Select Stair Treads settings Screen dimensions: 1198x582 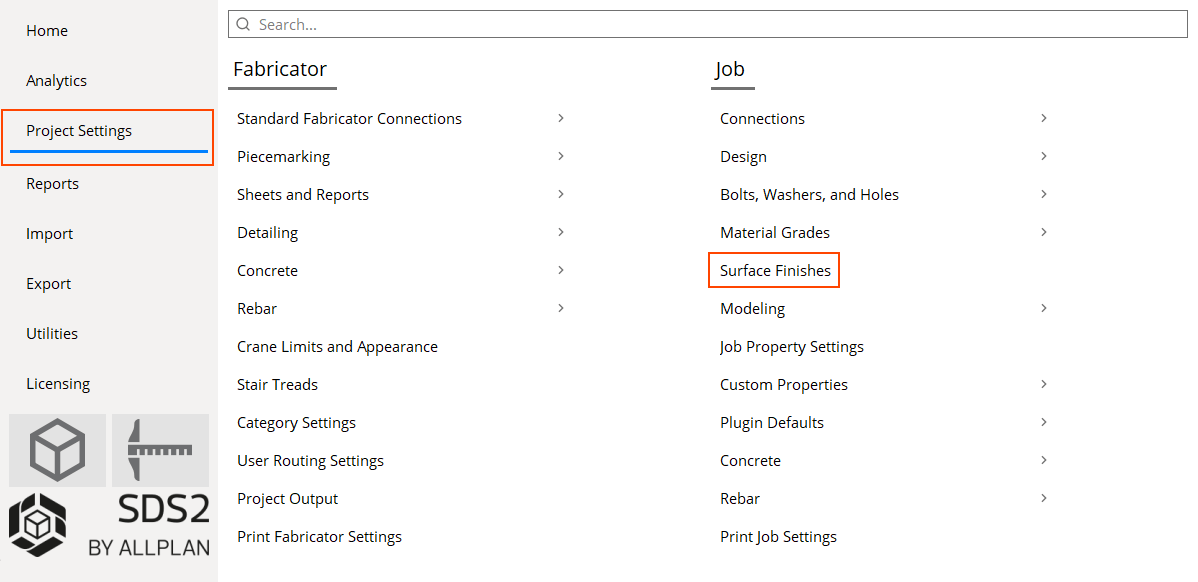277,384
